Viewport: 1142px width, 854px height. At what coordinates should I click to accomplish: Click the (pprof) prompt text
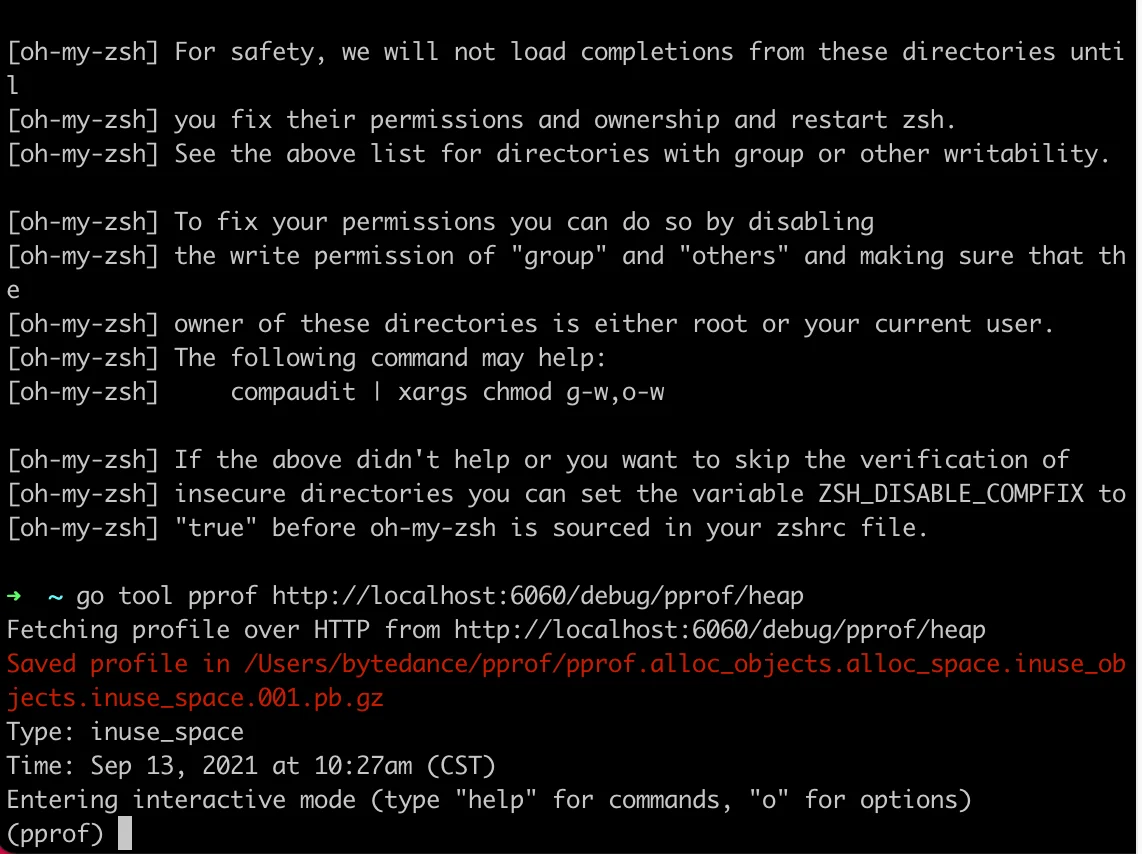pos(55,834)
